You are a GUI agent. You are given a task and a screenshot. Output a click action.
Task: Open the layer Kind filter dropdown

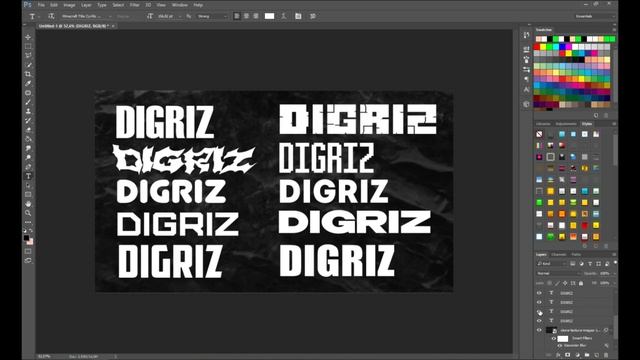point(551,264)
